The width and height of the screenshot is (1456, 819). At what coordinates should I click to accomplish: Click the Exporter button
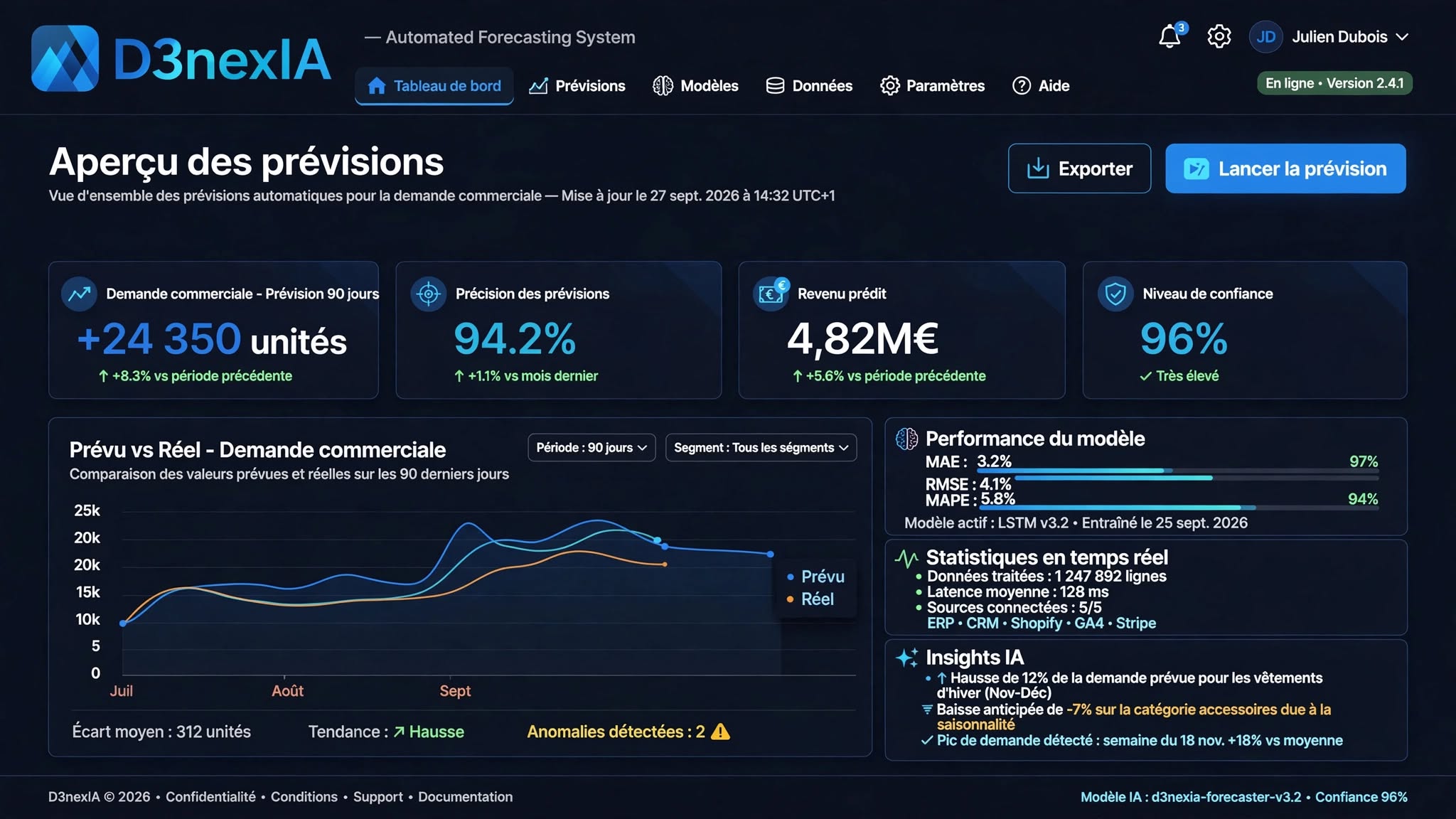point(1079,168)
